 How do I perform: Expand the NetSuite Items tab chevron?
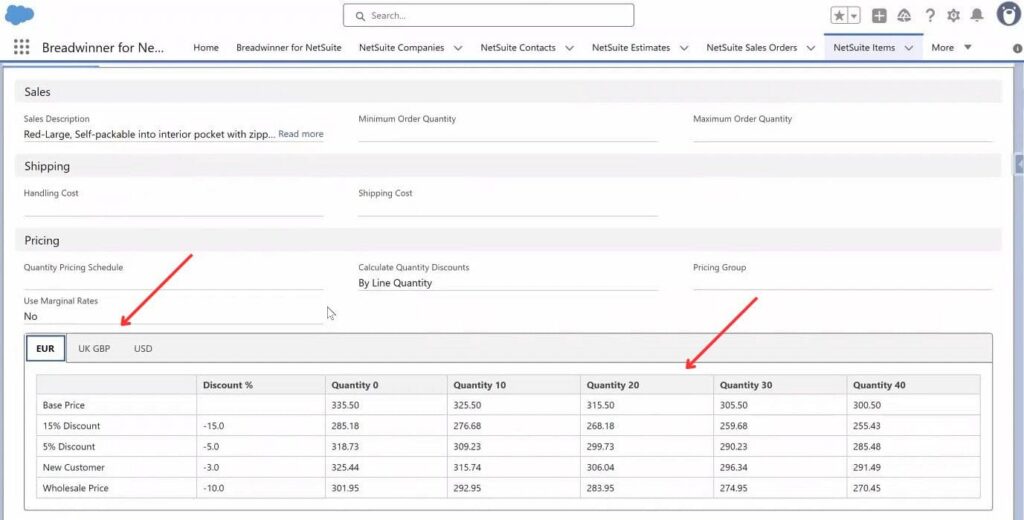tap(908, 48)
